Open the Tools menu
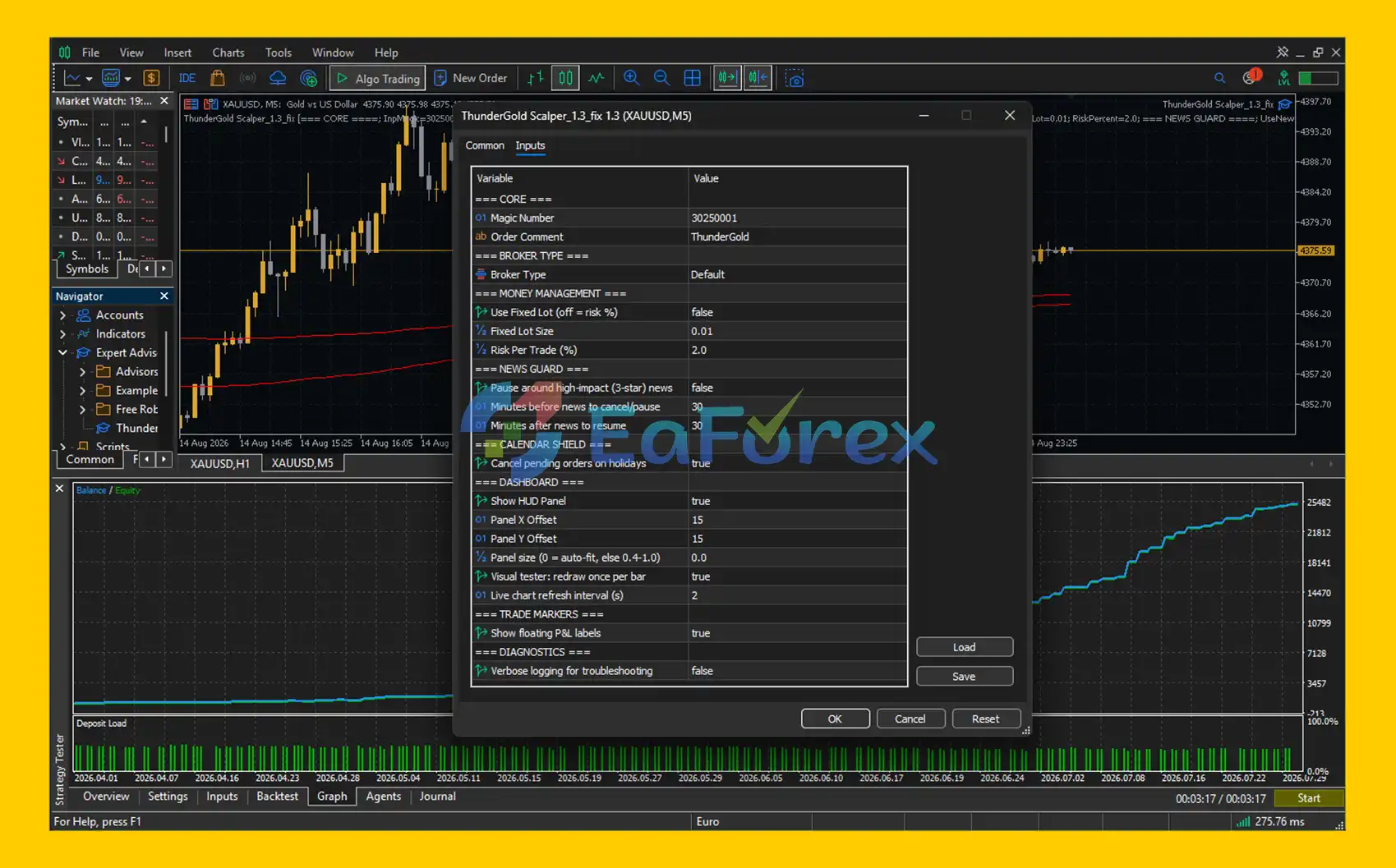The image size is (1396, 868). click(279, 52)
